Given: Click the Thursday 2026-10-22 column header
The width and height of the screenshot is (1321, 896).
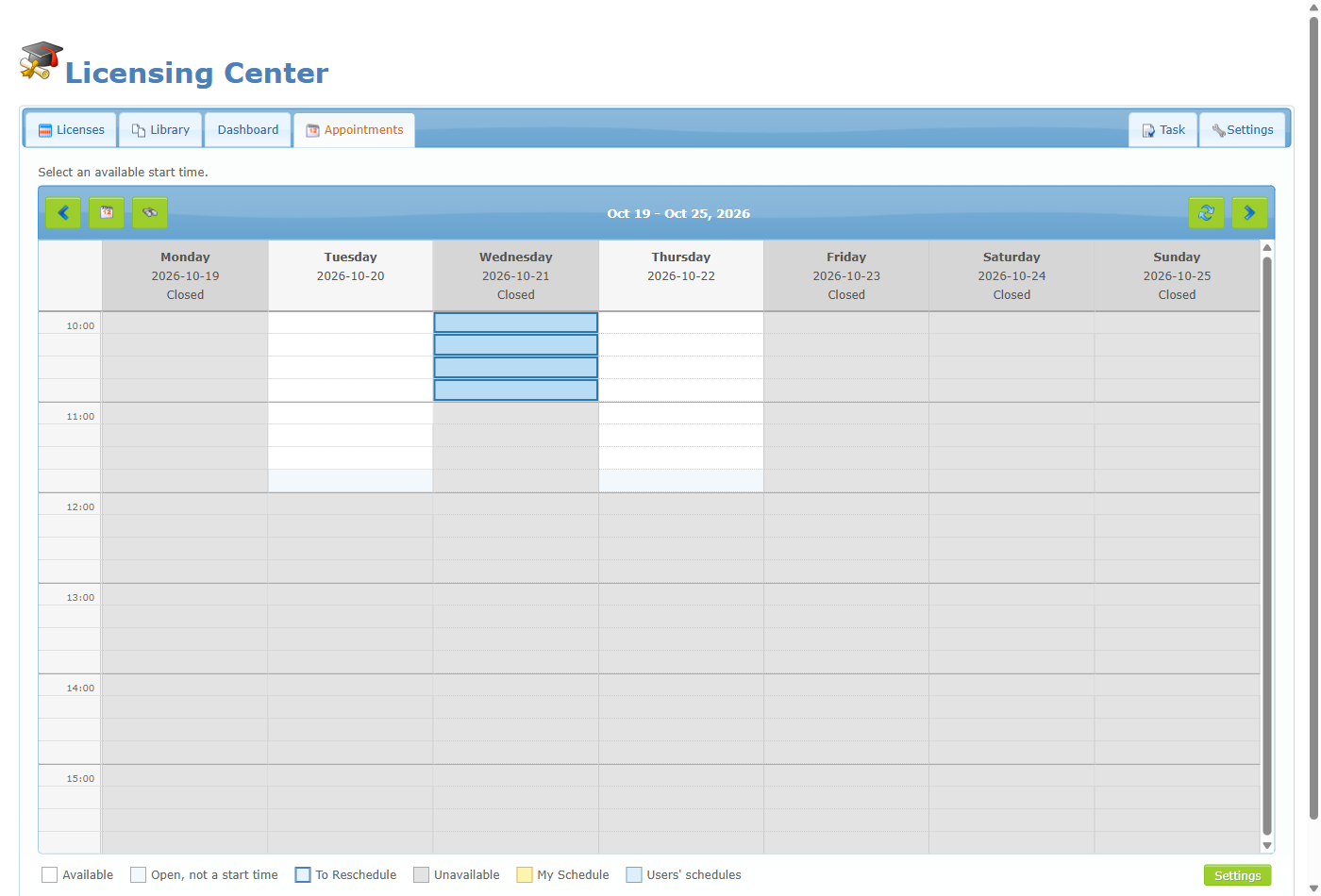Looking at the screenshot, I should 681,275.
